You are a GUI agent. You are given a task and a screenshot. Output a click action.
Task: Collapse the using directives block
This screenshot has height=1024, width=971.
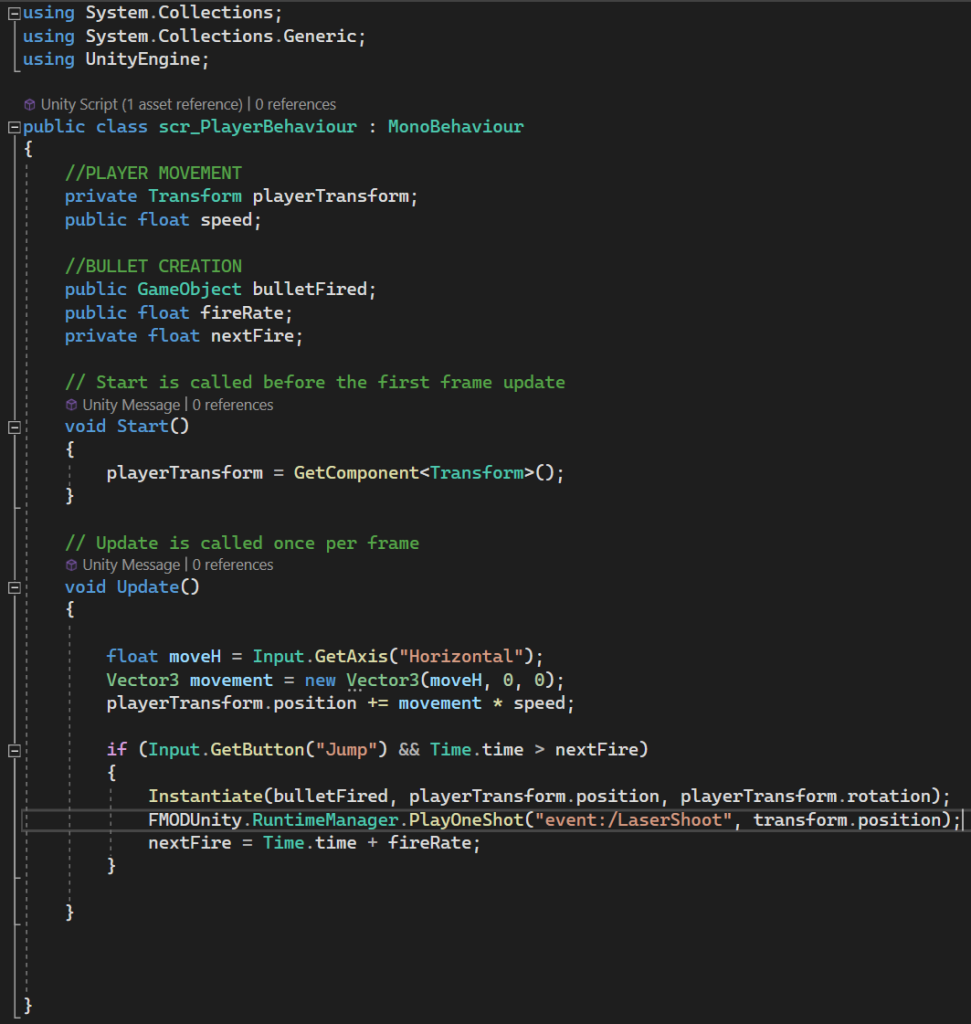[x=13, y=13]
